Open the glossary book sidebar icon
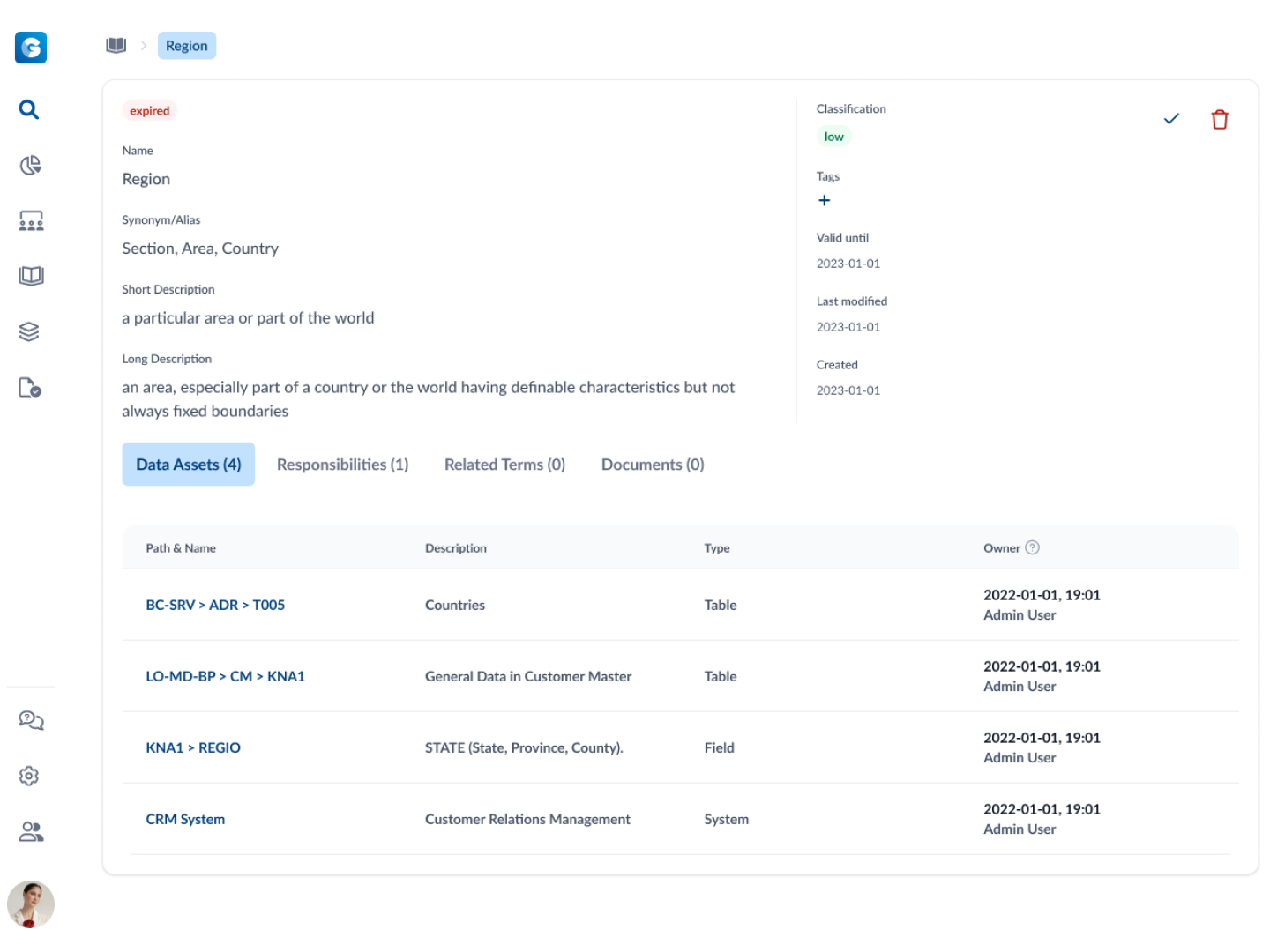Screen dimensions: 1270x952 pyautogui.click(x=31, y=276)
